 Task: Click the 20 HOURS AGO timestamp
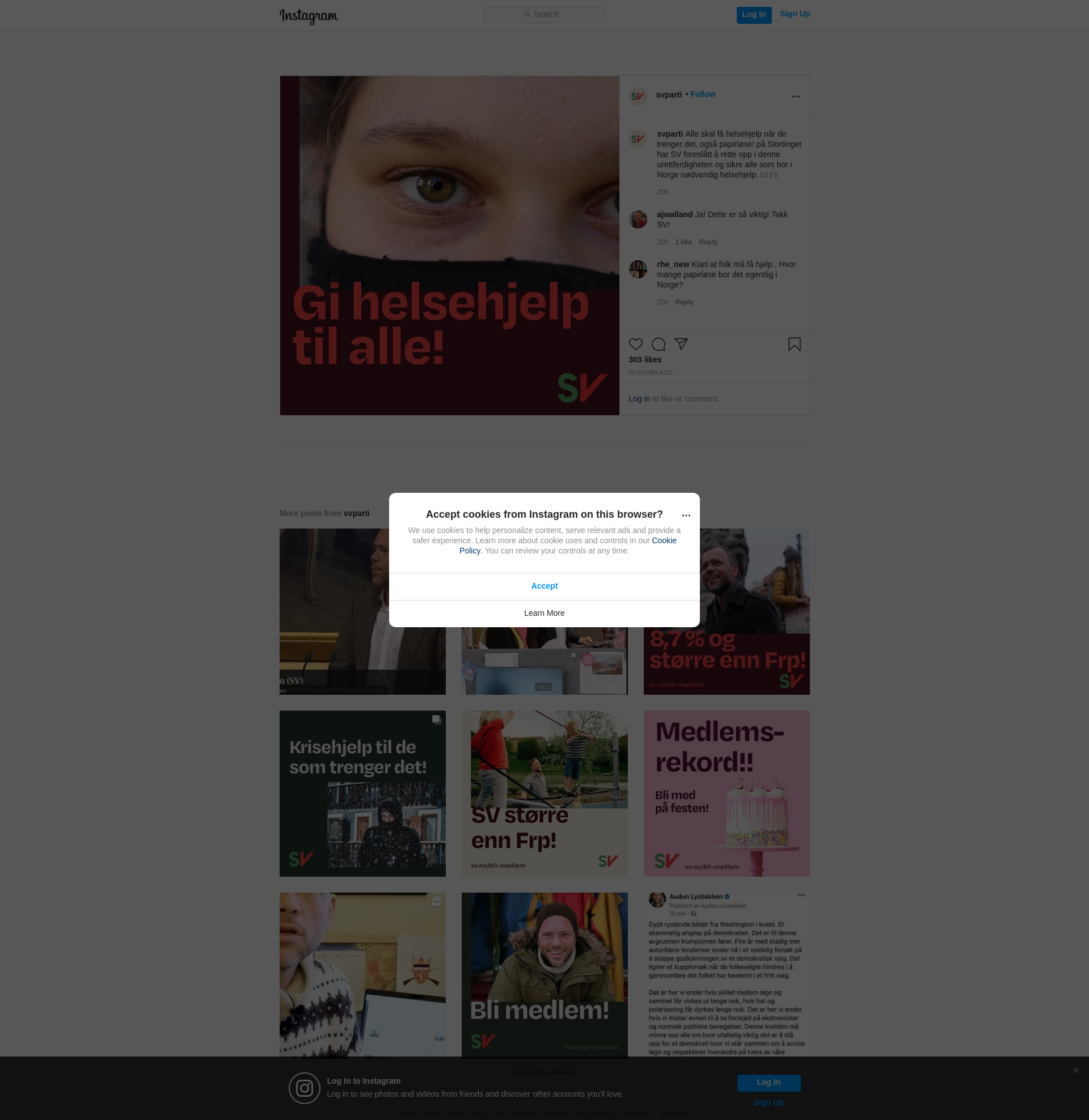(x=651, y=373)
